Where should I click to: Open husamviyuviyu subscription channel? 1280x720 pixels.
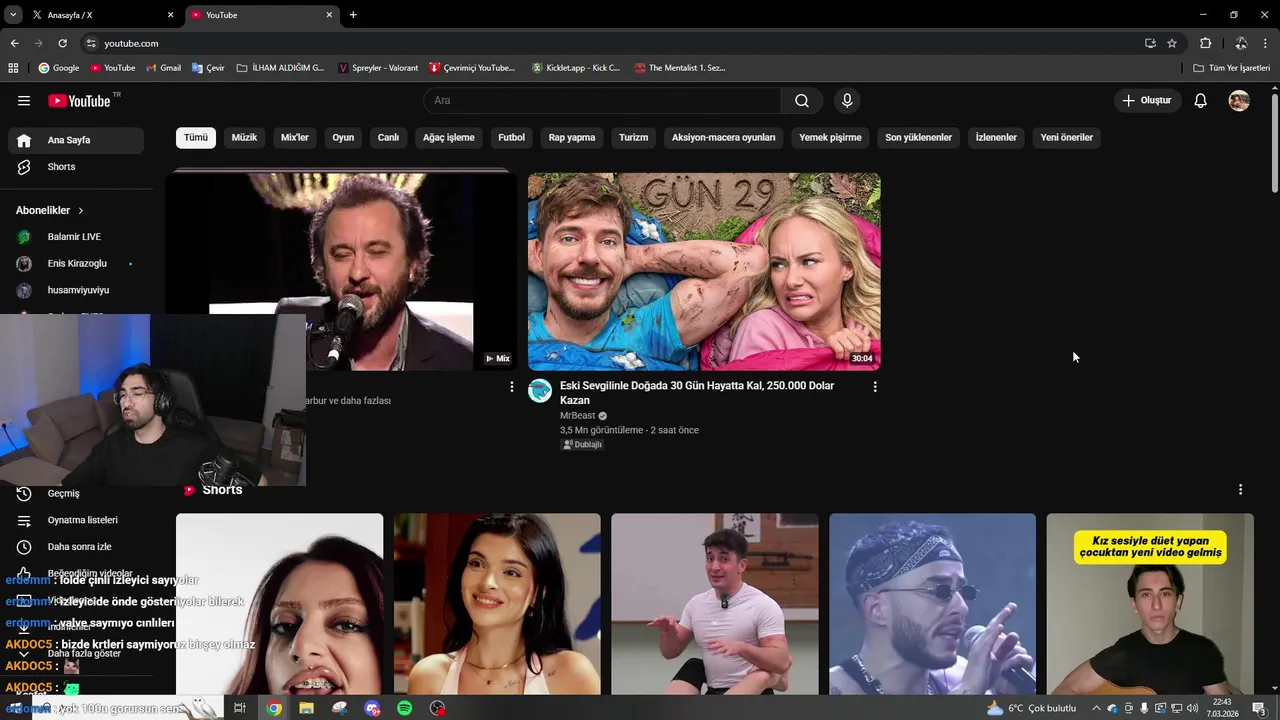[x=76, y=290]
